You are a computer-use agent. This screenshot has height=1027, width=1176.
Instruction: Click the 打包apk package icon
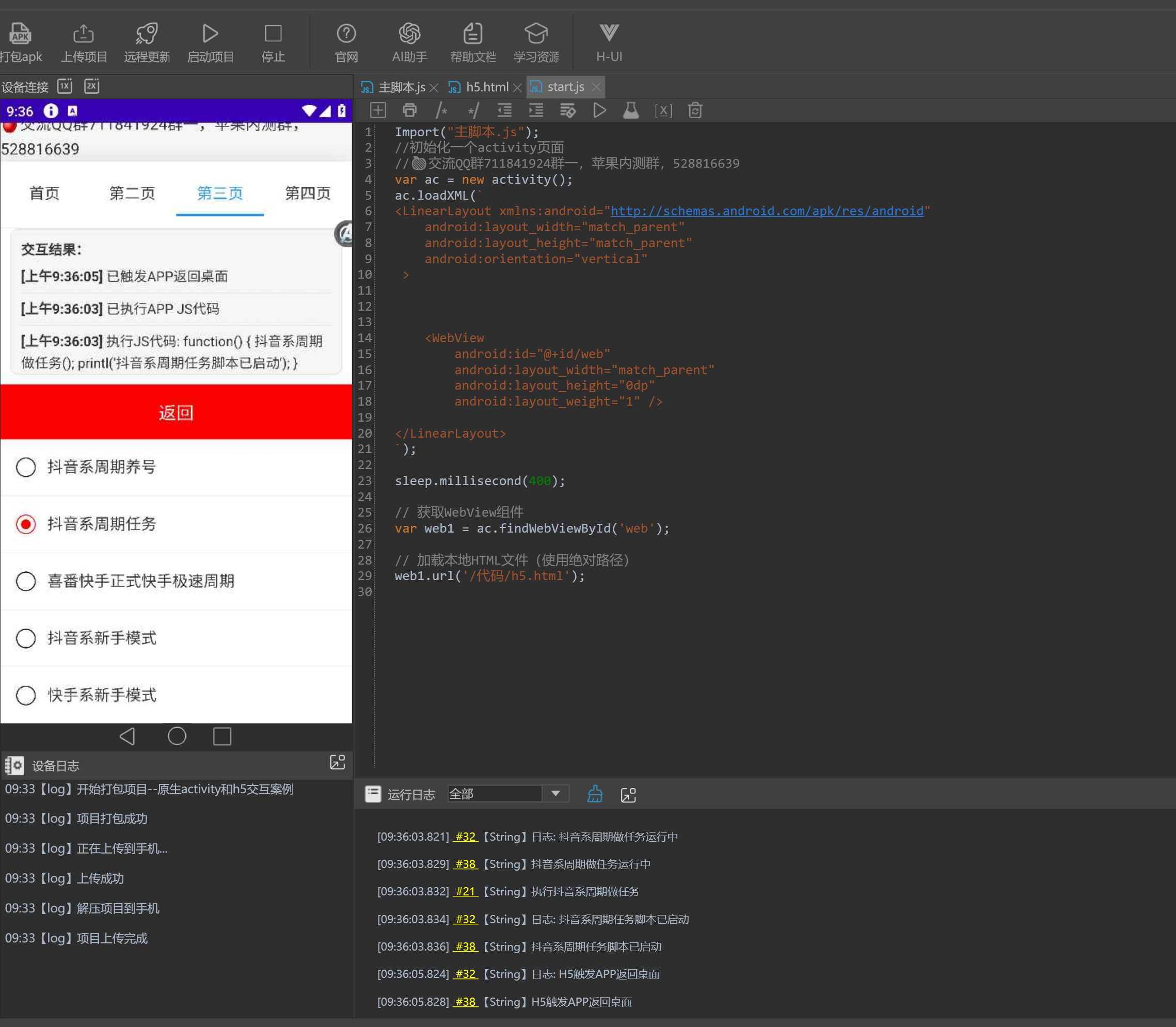click(20, 34)
